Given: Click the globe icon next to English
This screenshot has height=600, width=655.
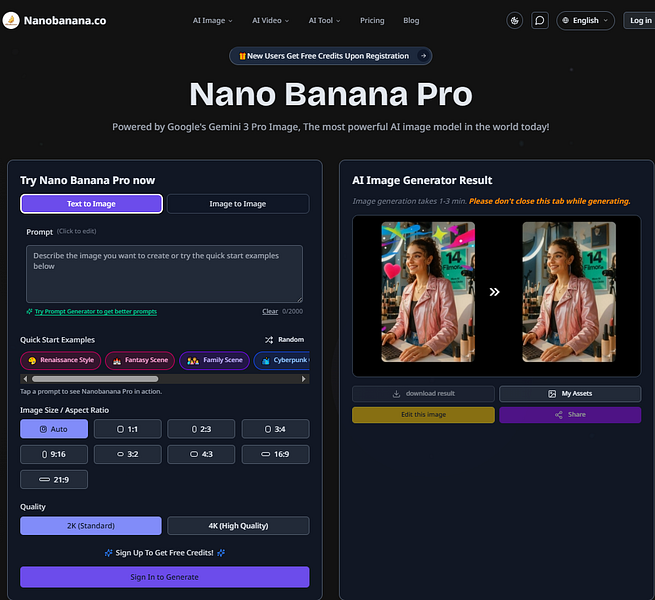Looking at the screenshot, I should point(566,20).
